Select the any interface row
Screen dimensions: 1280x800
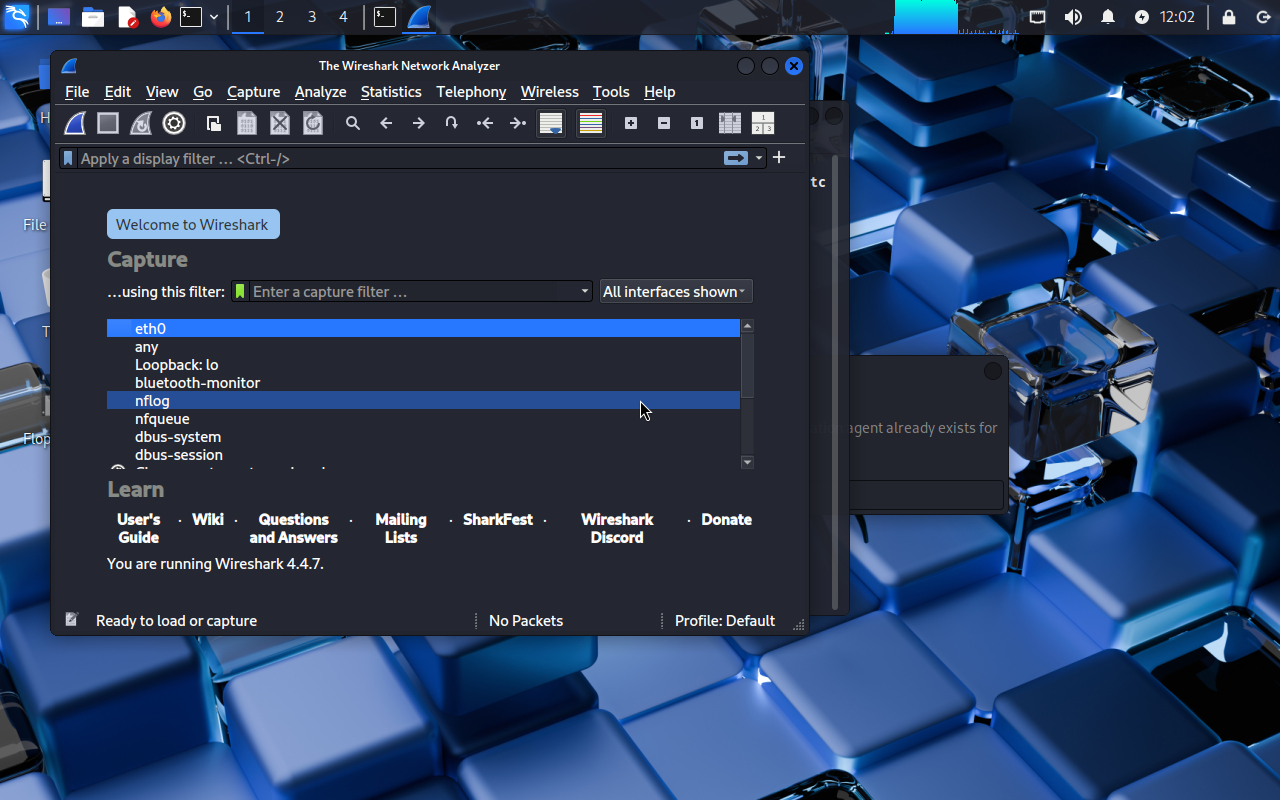423,346
